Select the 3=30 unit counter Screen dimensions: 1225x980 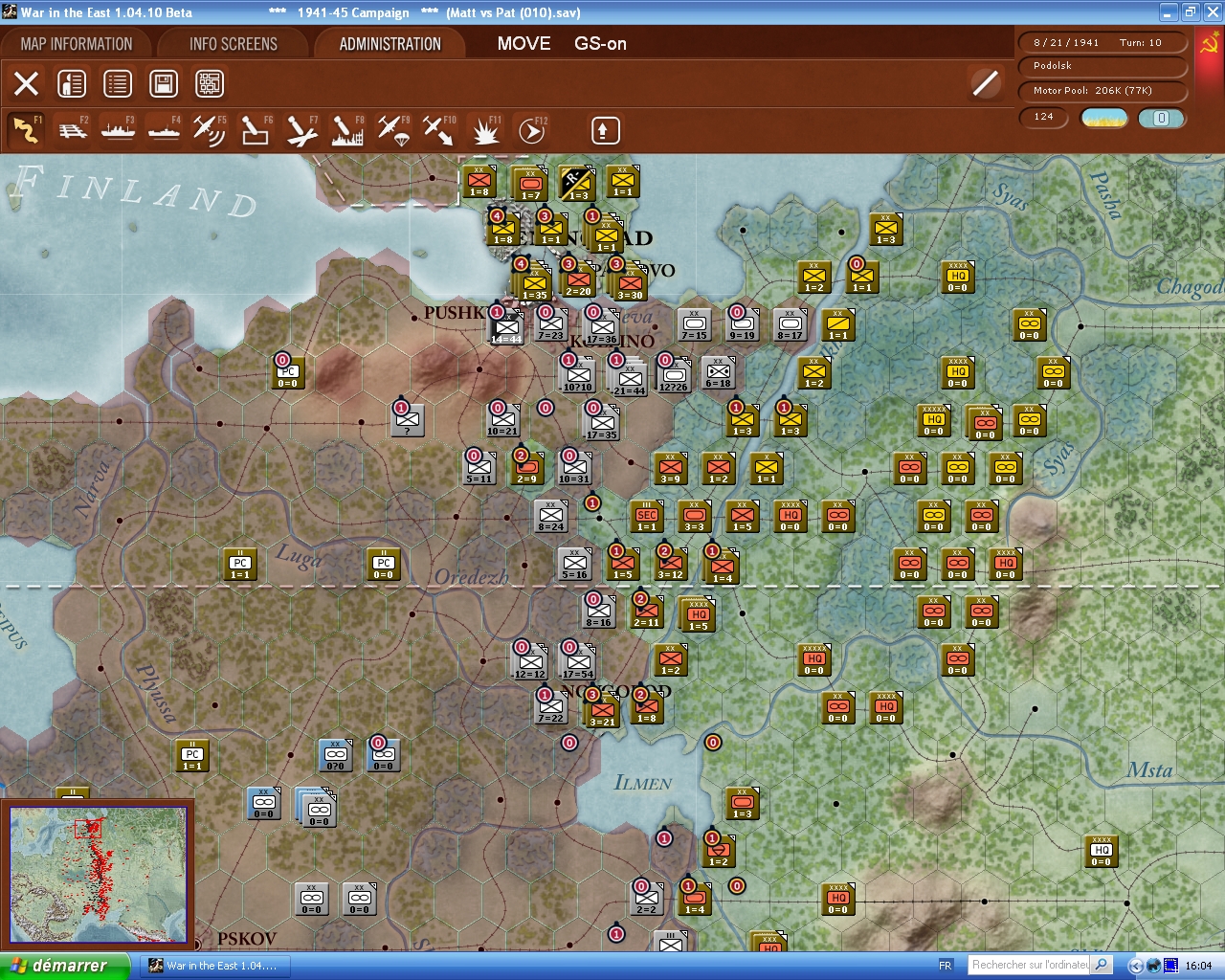click(630, 284)
